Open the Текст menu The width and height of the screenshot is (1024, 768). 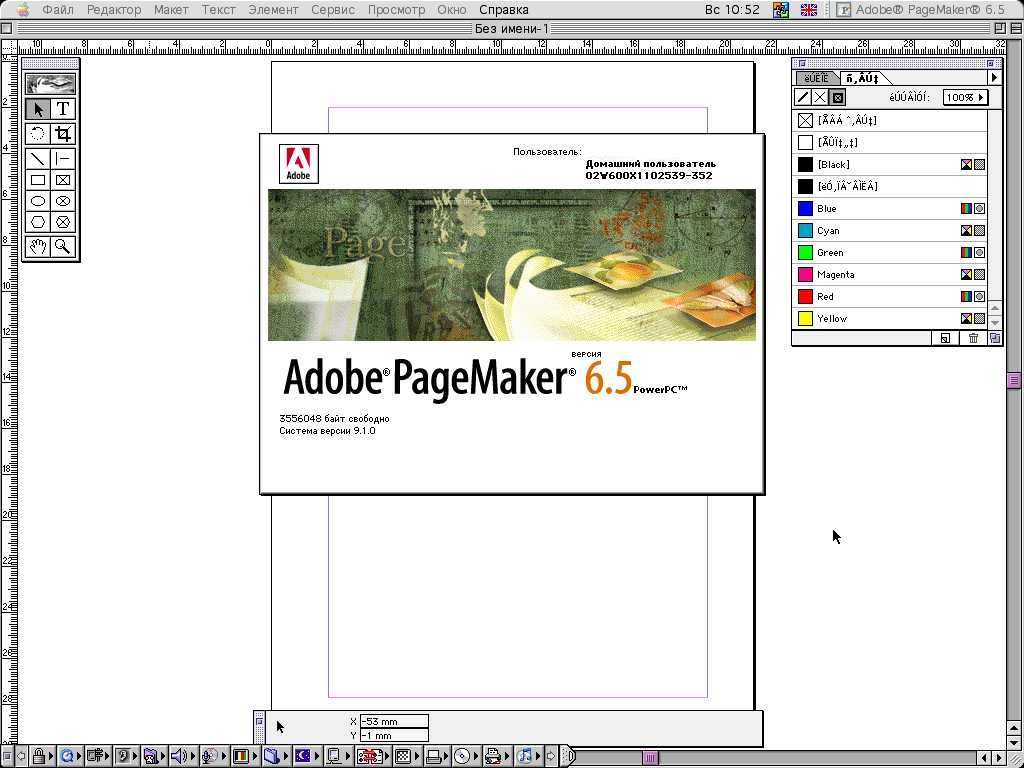(219, 10)
